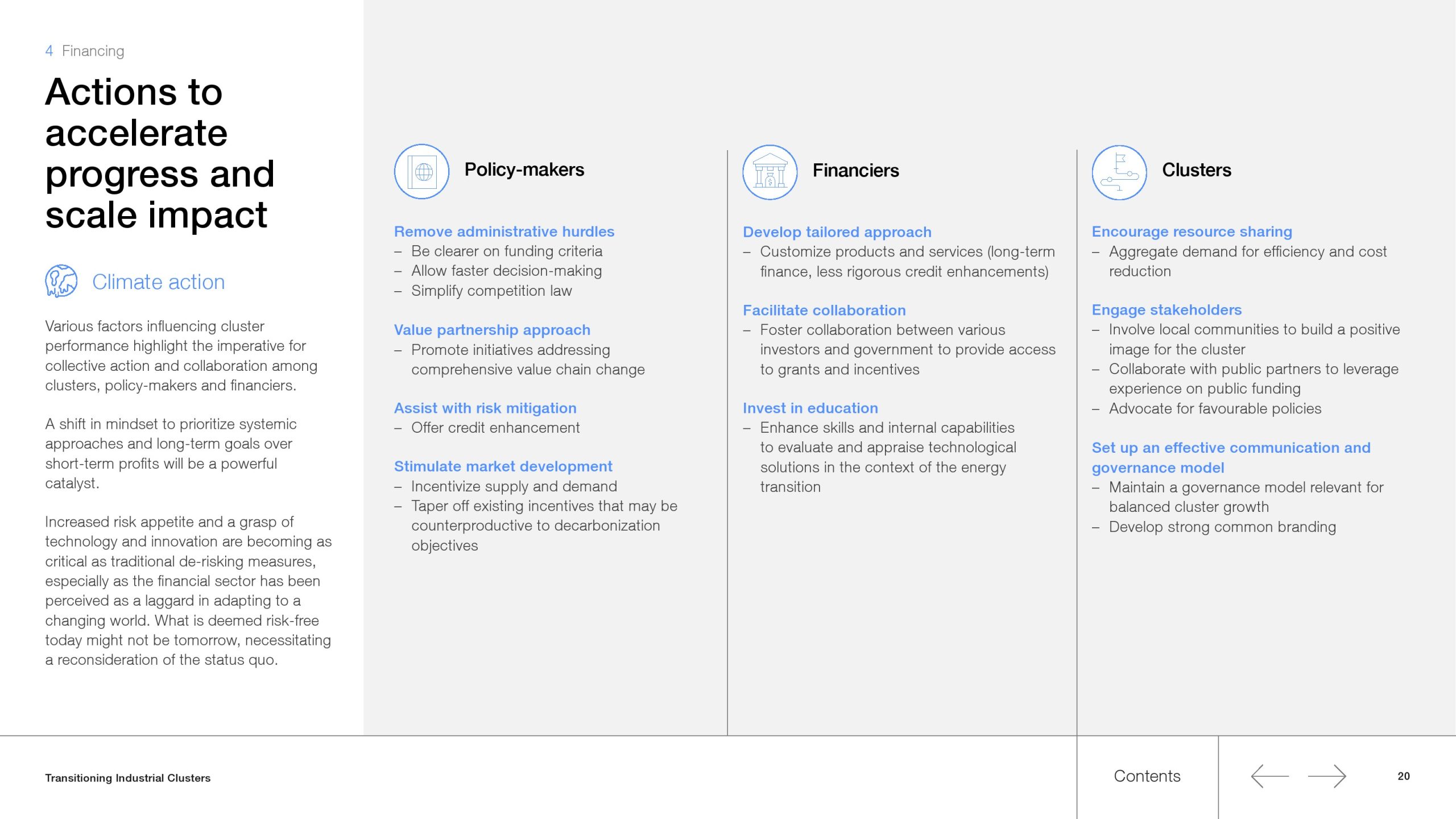Screen dimensions: 1456x819
Task: Click the Policy-makers passport globe icon
Action: point(421,171)
